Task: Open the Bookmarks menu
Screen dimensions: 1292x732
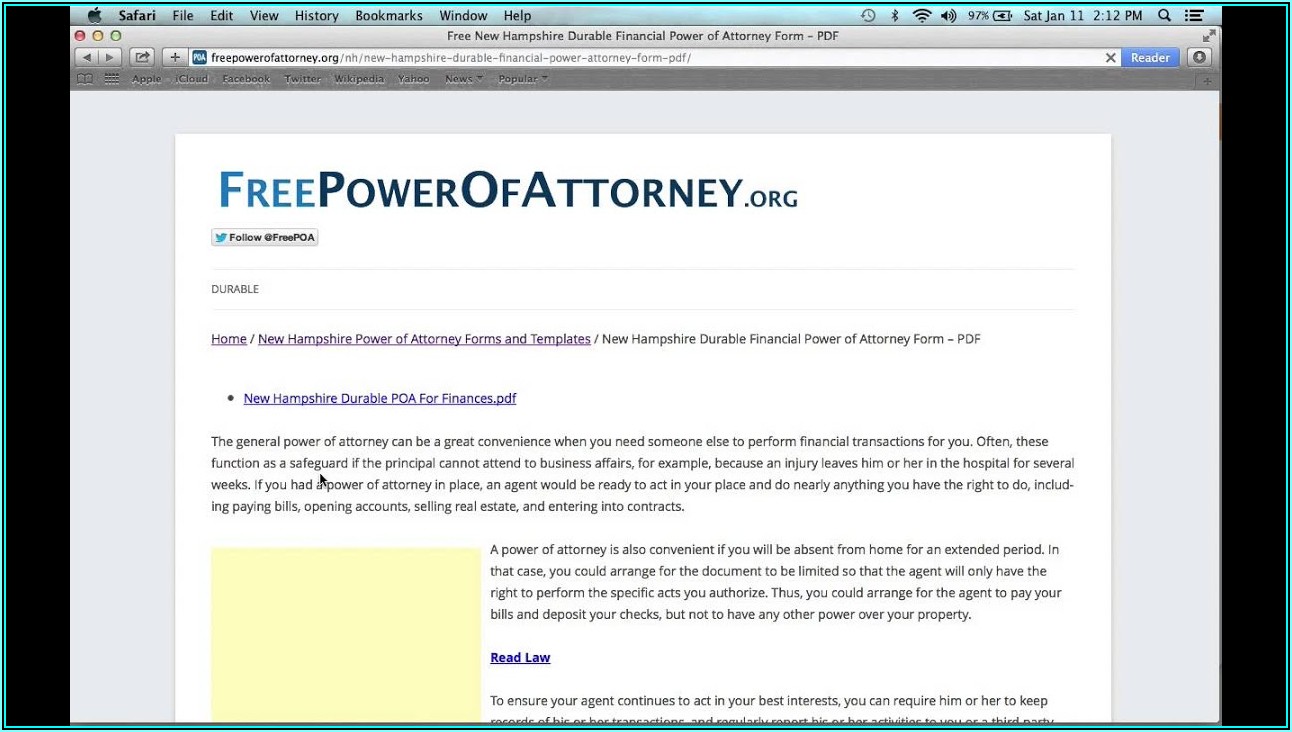Action: point(390,16)
